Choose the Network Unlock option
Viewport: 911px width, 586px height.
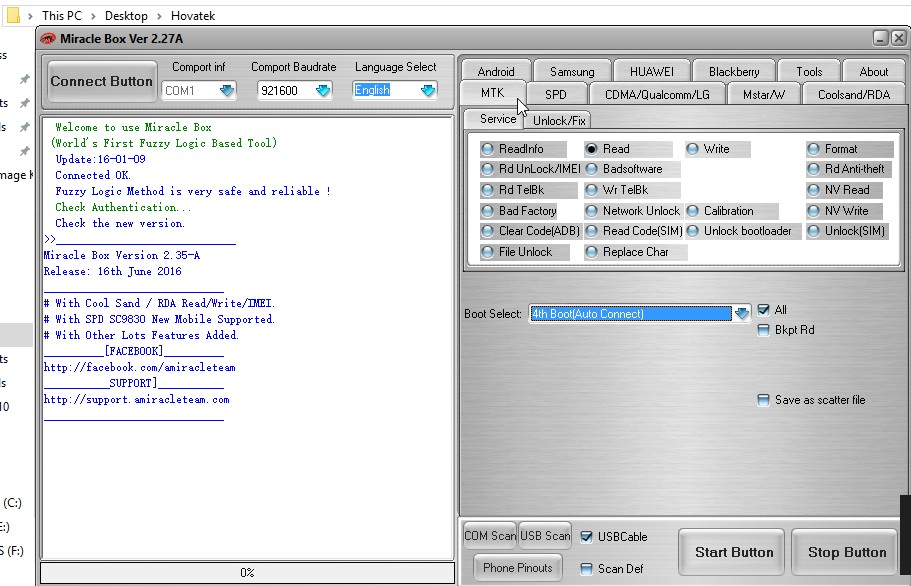click(x=592, y=211)
